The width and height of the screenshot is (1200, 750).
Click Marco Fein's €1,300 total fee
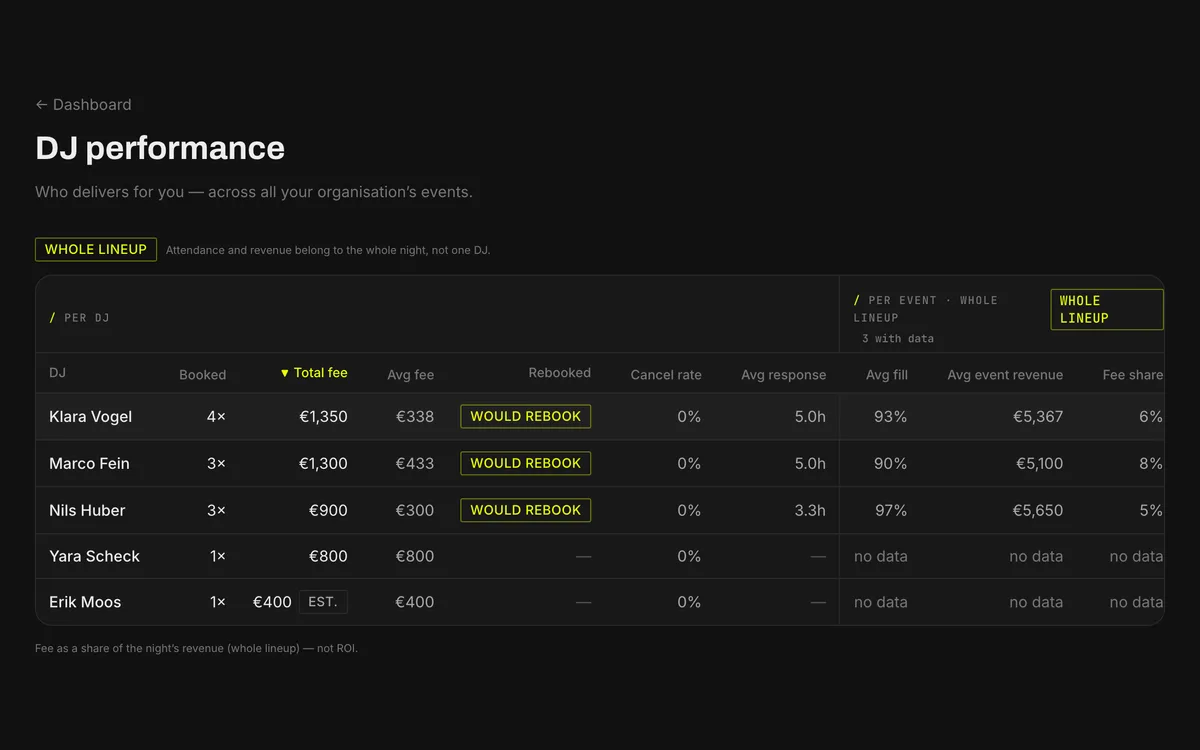(x=323, y=464)
